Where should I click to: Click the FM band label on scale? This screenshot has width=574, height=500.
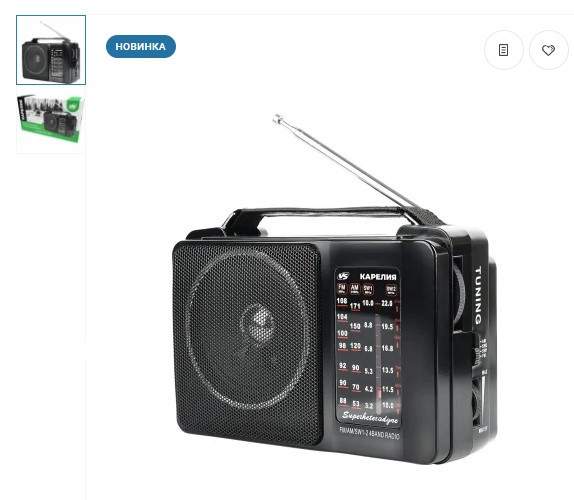pyautogui.click(x=342, y=288)
